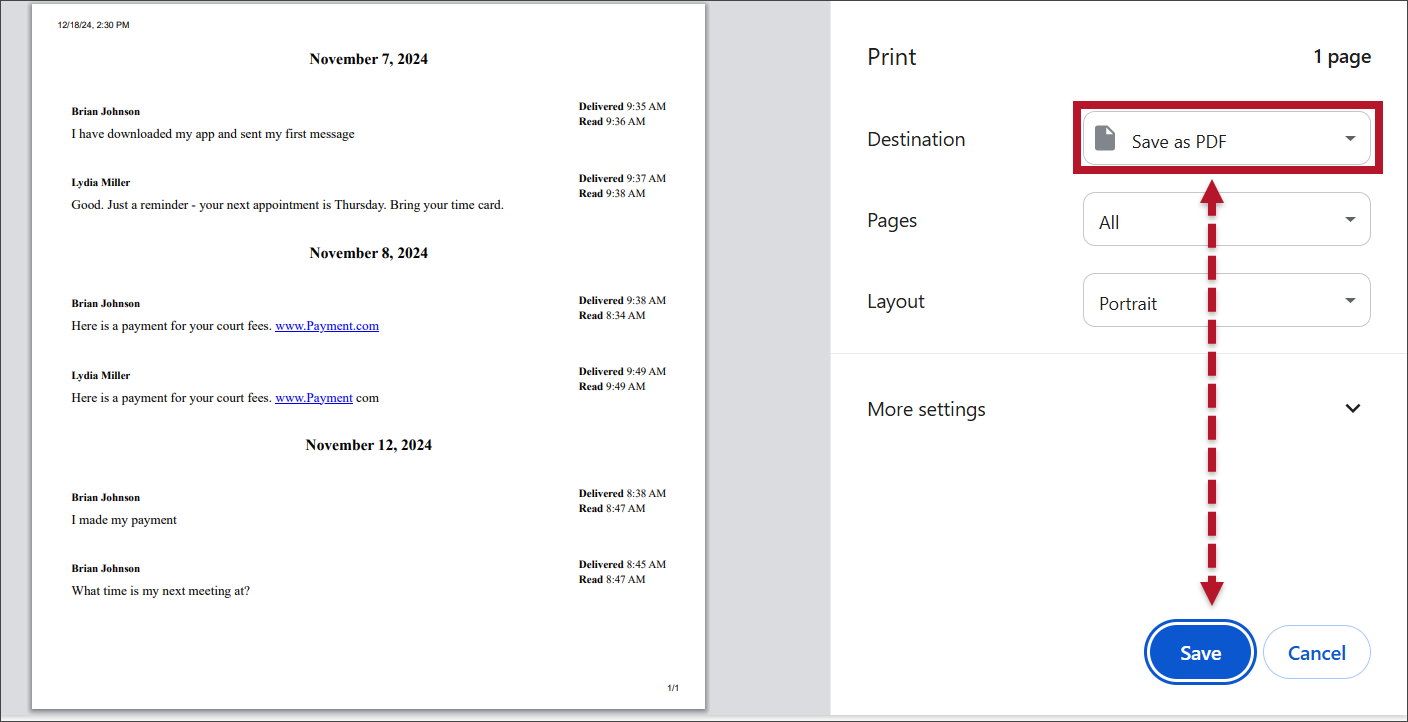Open the Pages dropdown set to All
1408x722 pixels.
tap(1226, 220)
